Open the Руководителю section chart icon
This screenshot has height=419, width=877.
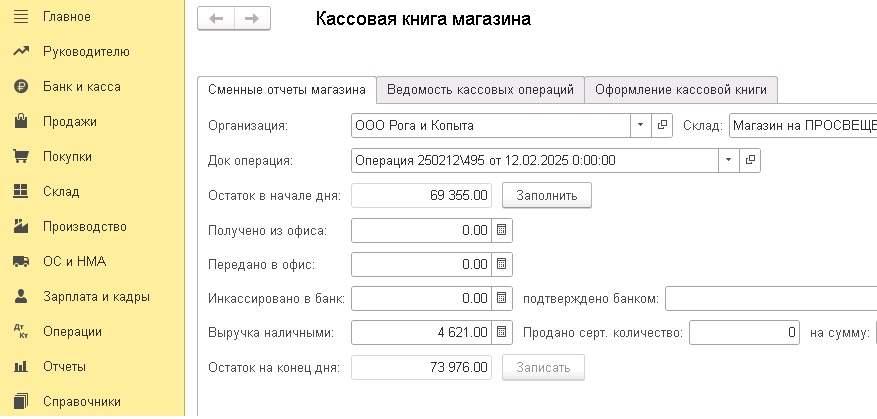tap(20, 51)
